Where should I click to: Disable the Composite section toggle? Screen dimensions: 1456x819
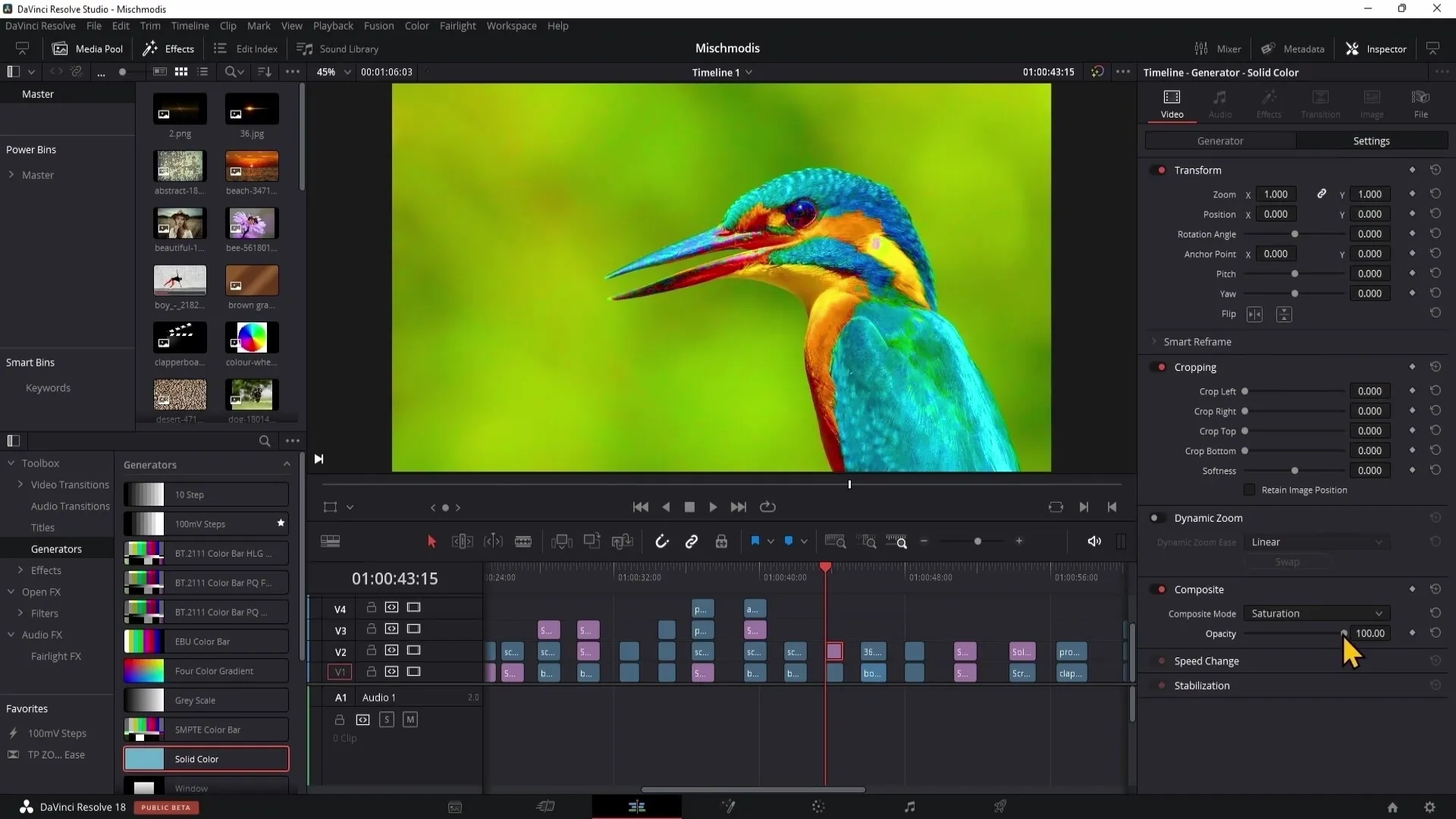[x=1158, y=590]
